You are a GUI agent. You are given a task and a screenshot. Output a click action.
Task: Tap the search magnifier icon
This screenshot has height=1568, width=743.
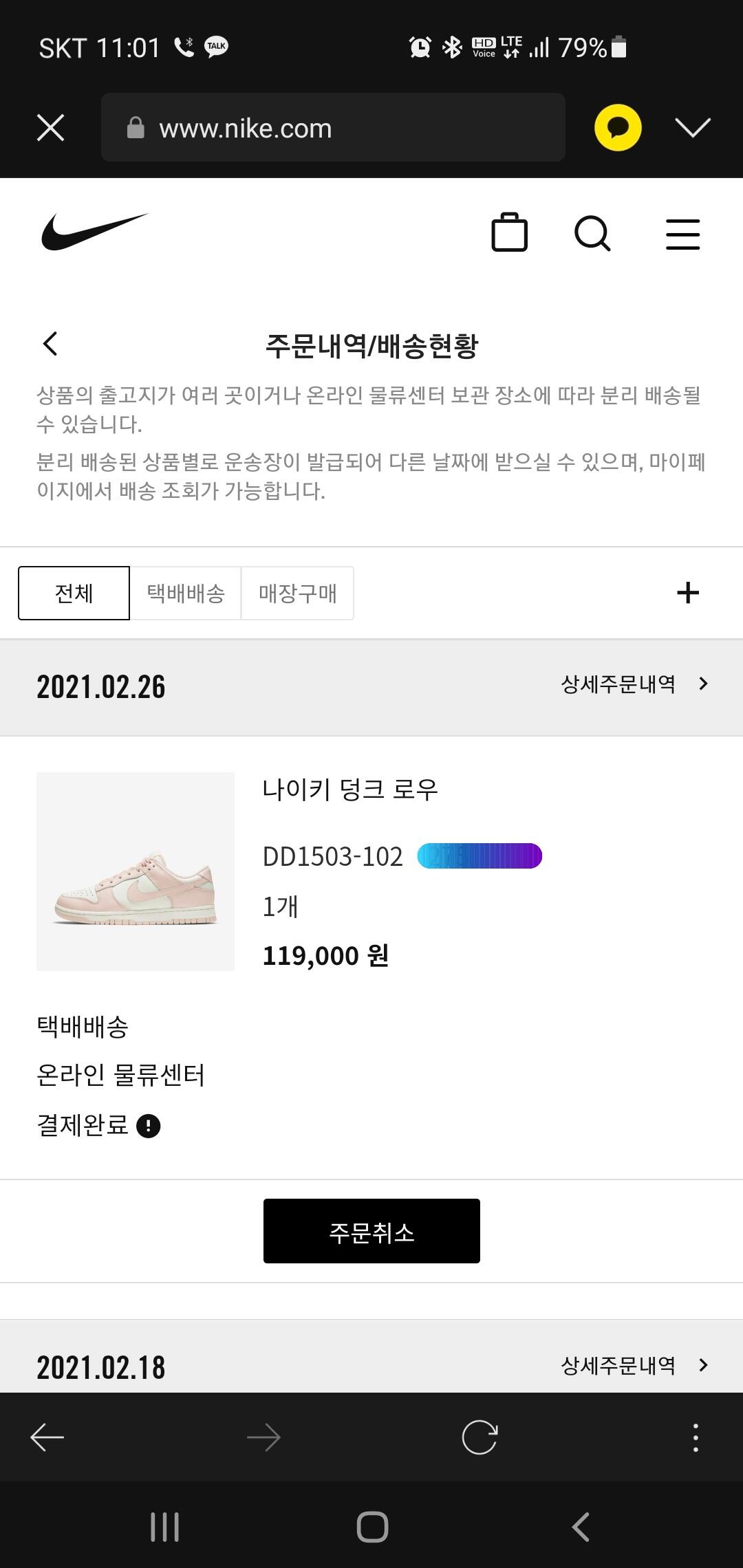[x=592, y=234]
